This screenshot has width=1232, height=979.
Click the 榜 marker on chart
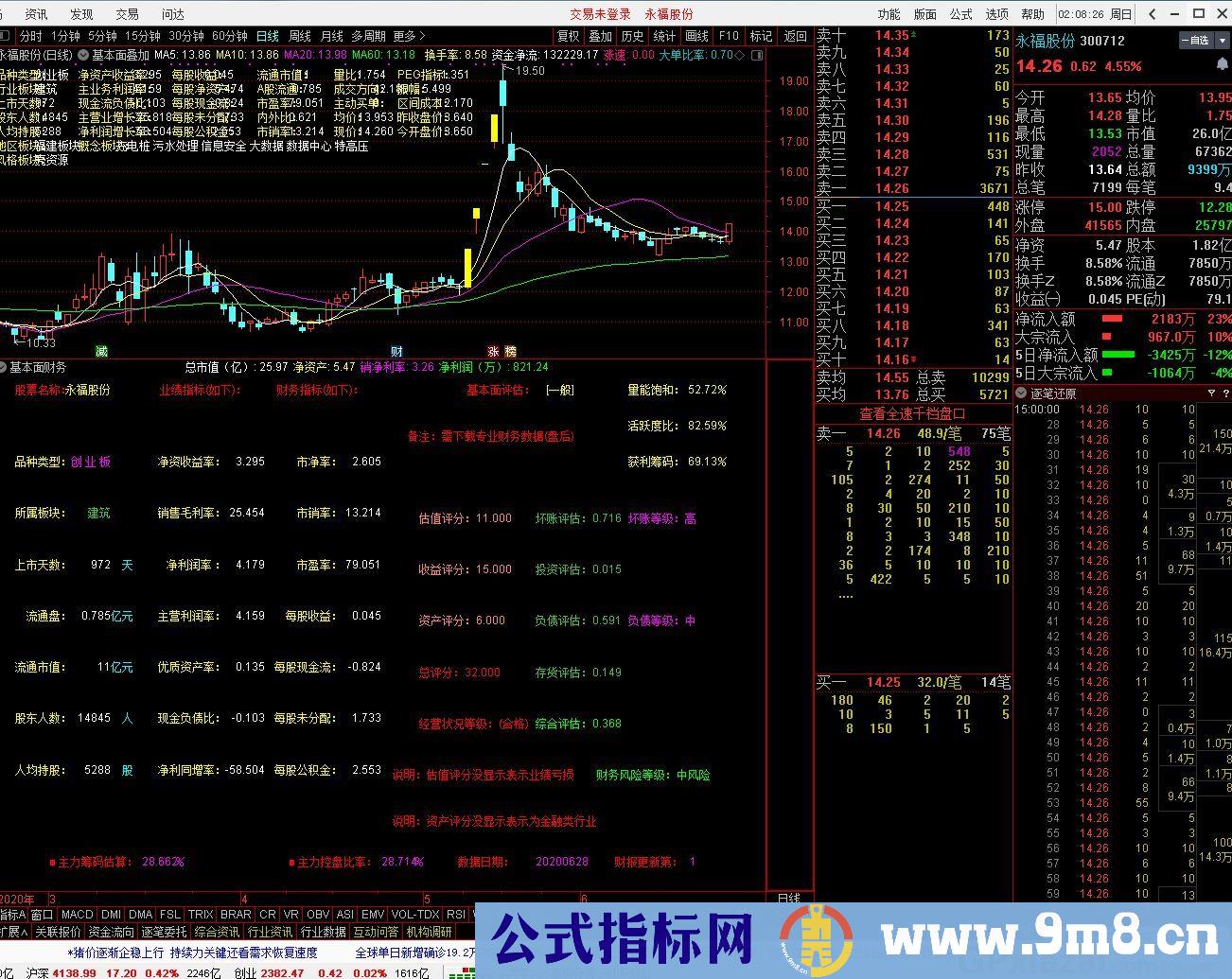(510, 351)
